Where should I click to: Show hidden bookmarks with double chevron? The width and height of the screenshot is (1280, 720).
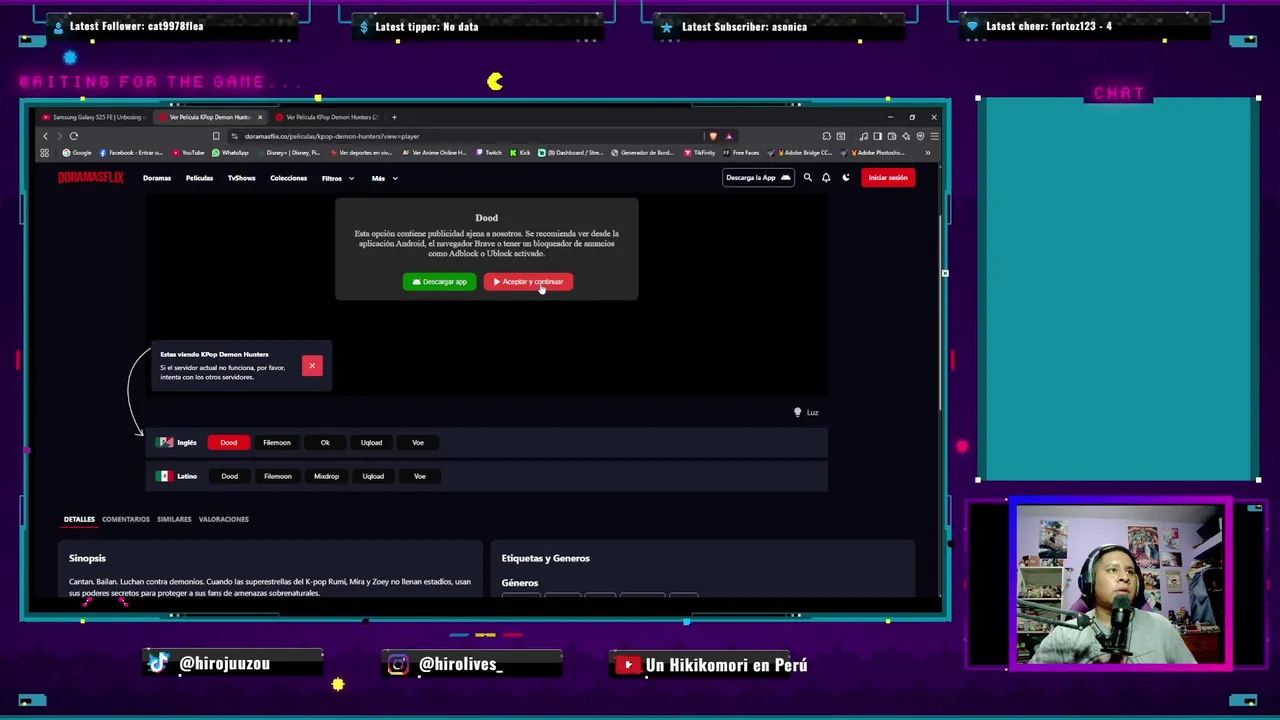point(927,153)
